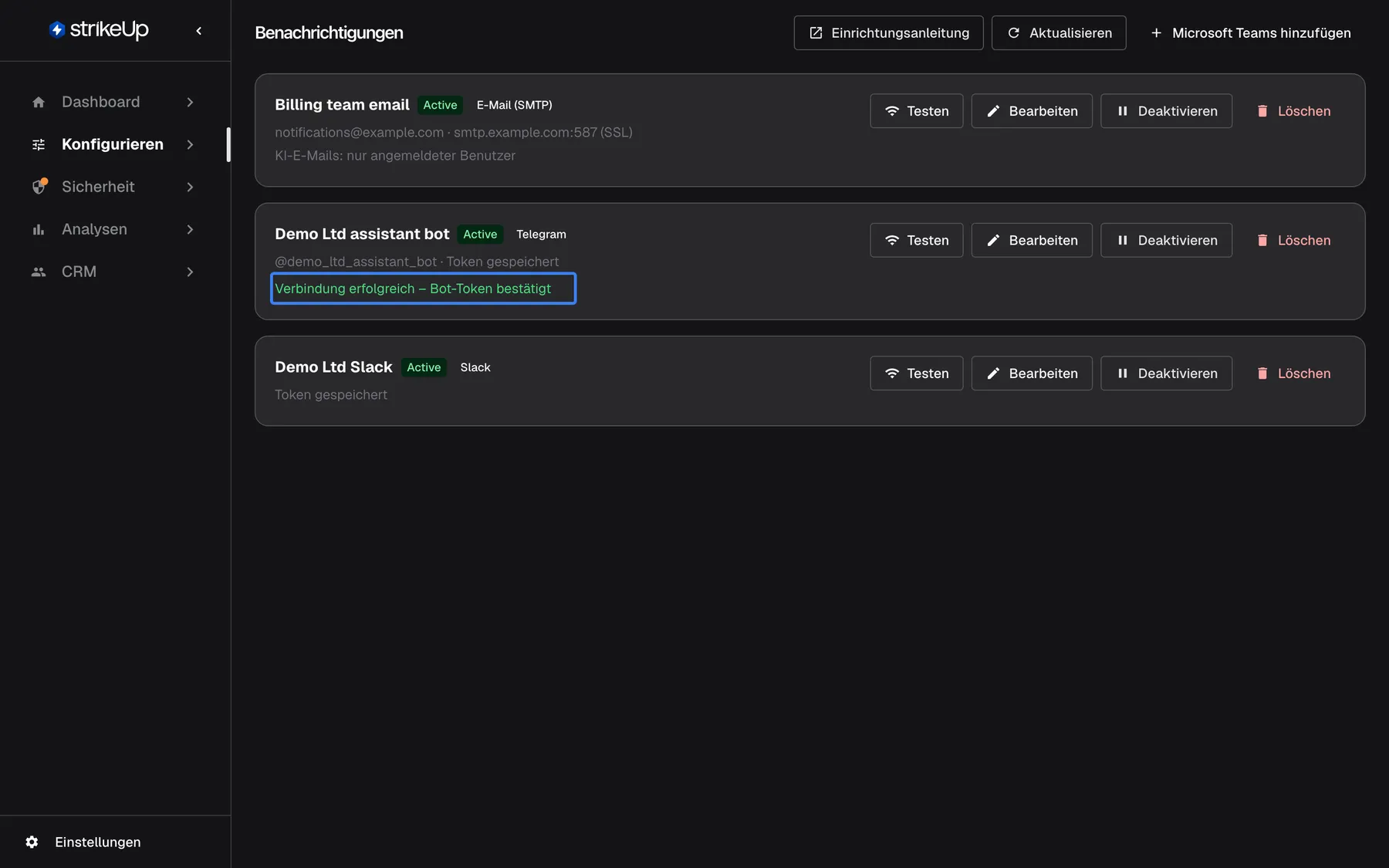Viewport: 1389px width, 868px height.
Task: Click the Demo Ltd assistant bot title
Action: [362, 235]
